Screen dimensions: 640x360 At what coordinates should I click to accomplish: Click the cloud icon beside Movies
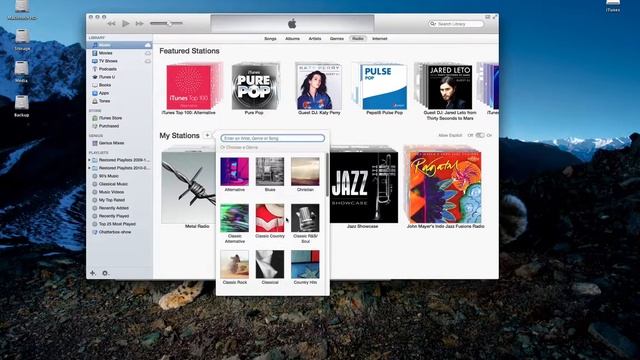[148, 53]
